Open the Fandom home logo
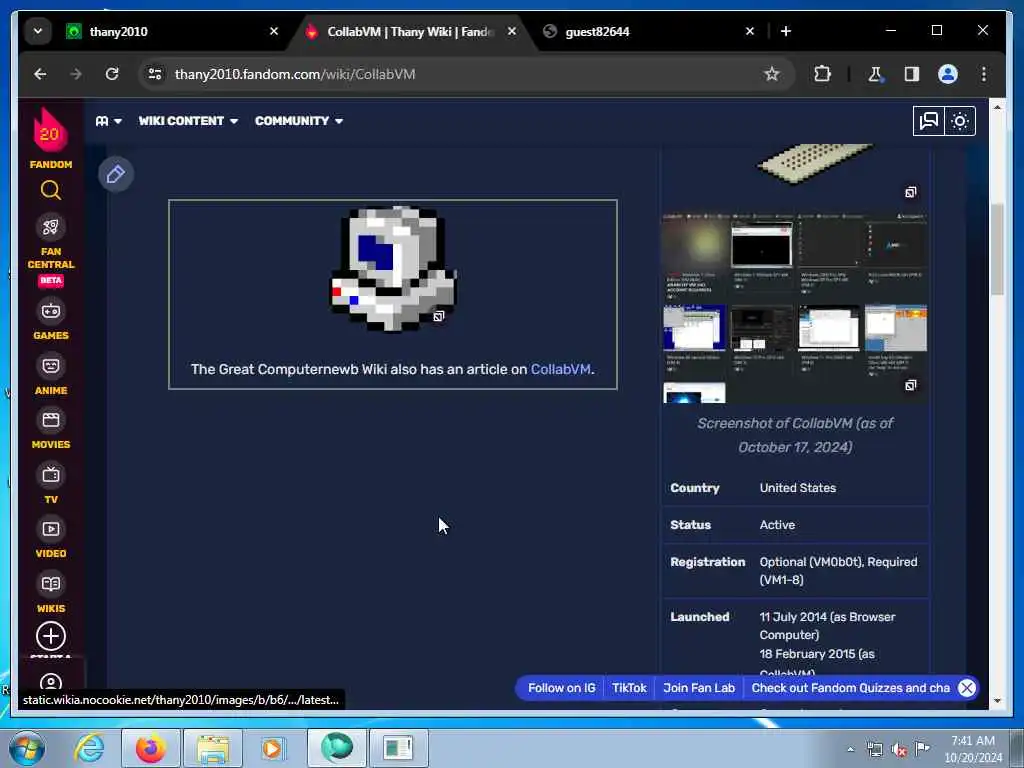 (x=50, y=138)
